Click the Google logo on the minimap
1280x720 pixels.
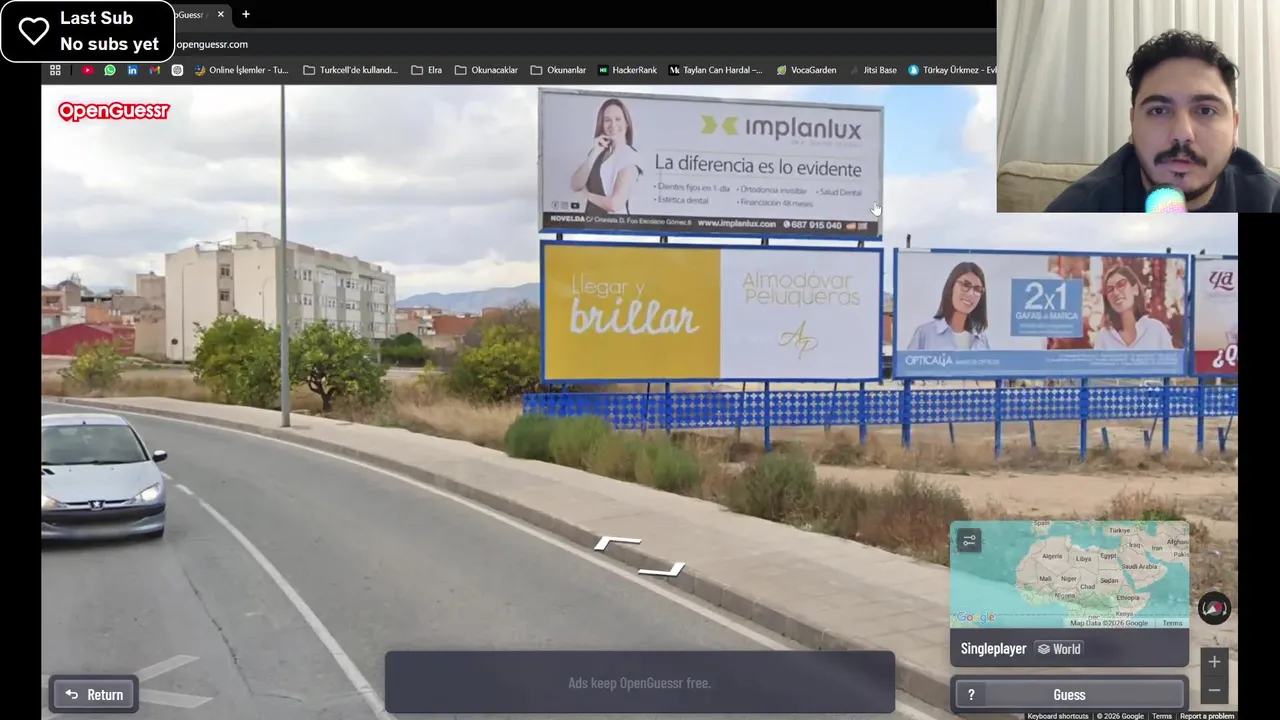point(976,618)
